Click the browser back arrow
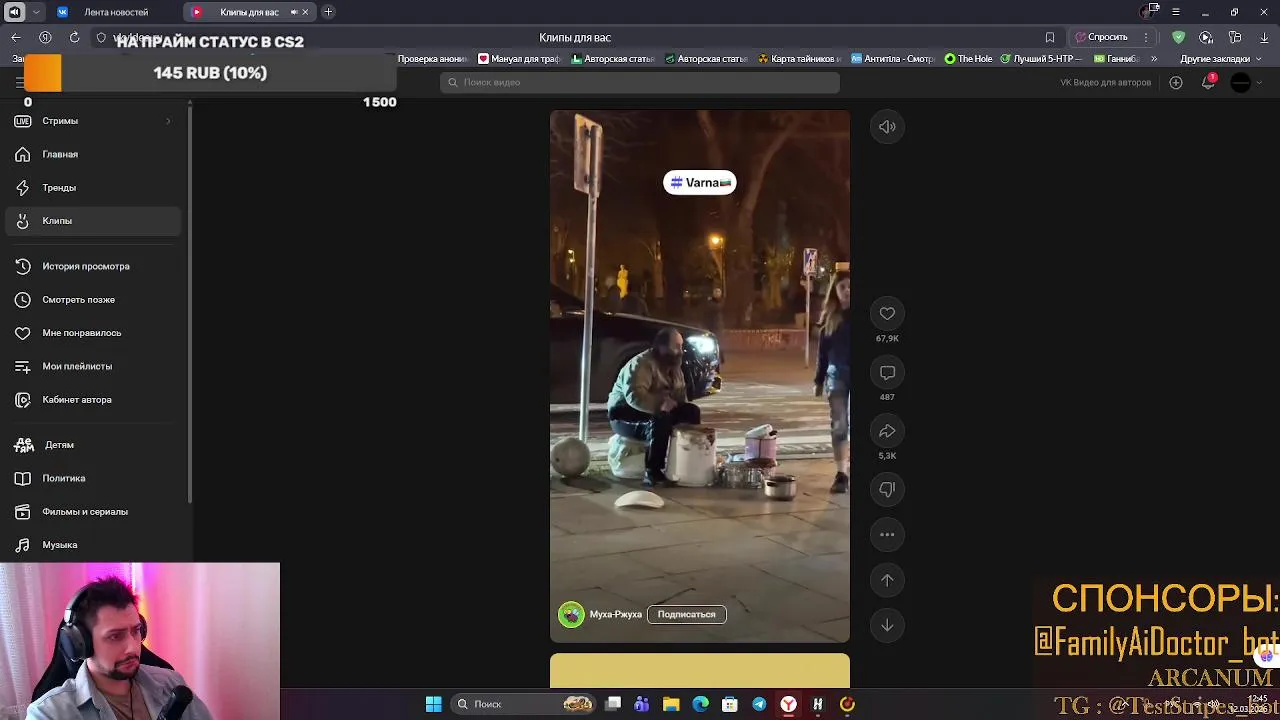Viewport: 1280px width, 720px height. click(x=16, y=37)
